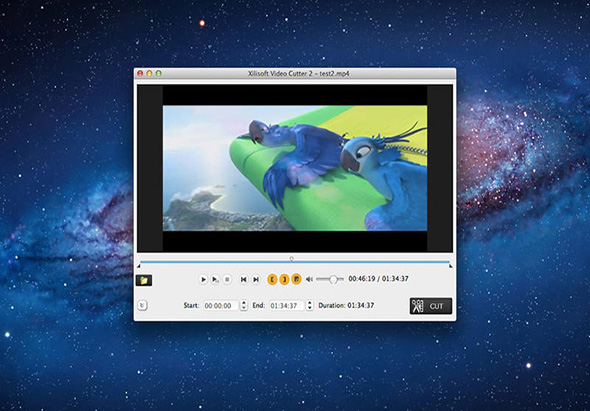This screenshot has width=590, height=411.
Task: Select the right trim handle on the timeline
Action: pyautogui.click(x=450, y=266)
